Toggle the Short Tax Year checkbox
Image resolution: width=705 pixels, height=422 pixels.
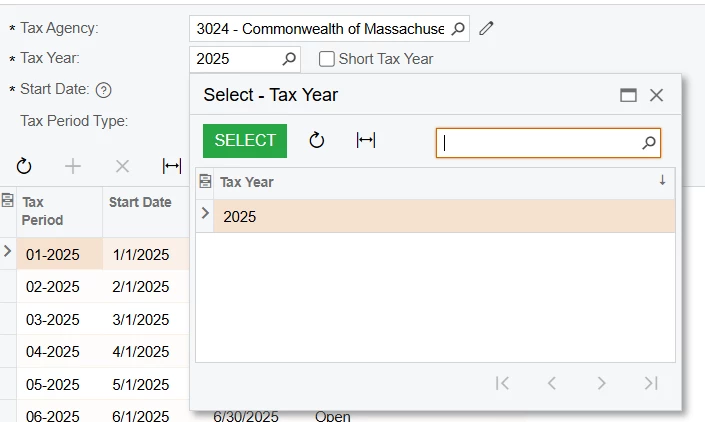pyautogui.click(x=326, y=59)
